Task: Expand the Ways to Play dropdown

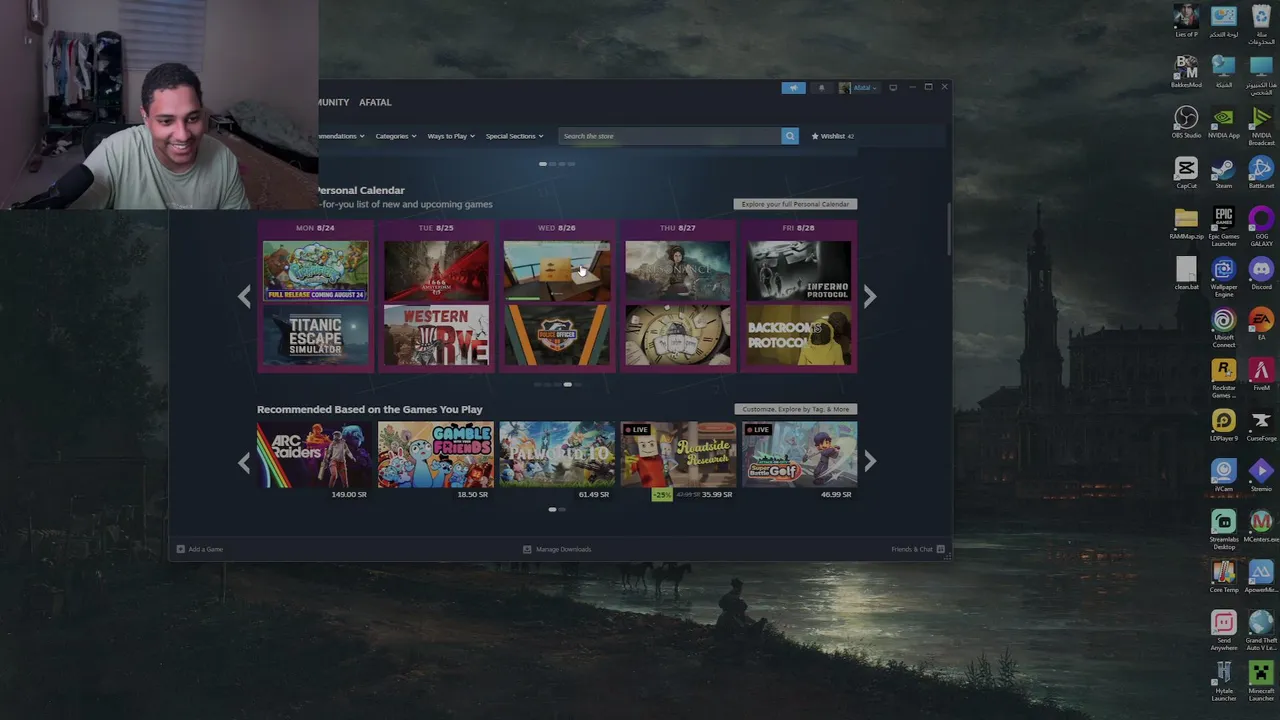Action: [450, 136]
